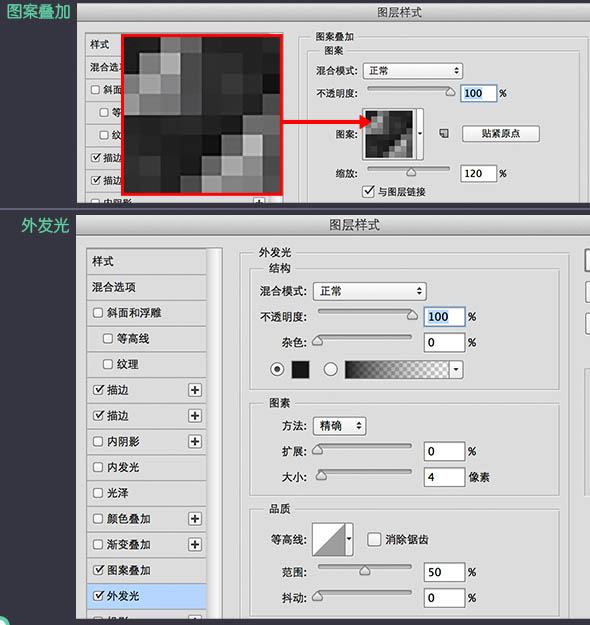The height and width of the screenshot is (625, 590).
Task: Click the plus icon on the first 描边 row in the 外发光 dialog
Action: (x=195, y=390)
